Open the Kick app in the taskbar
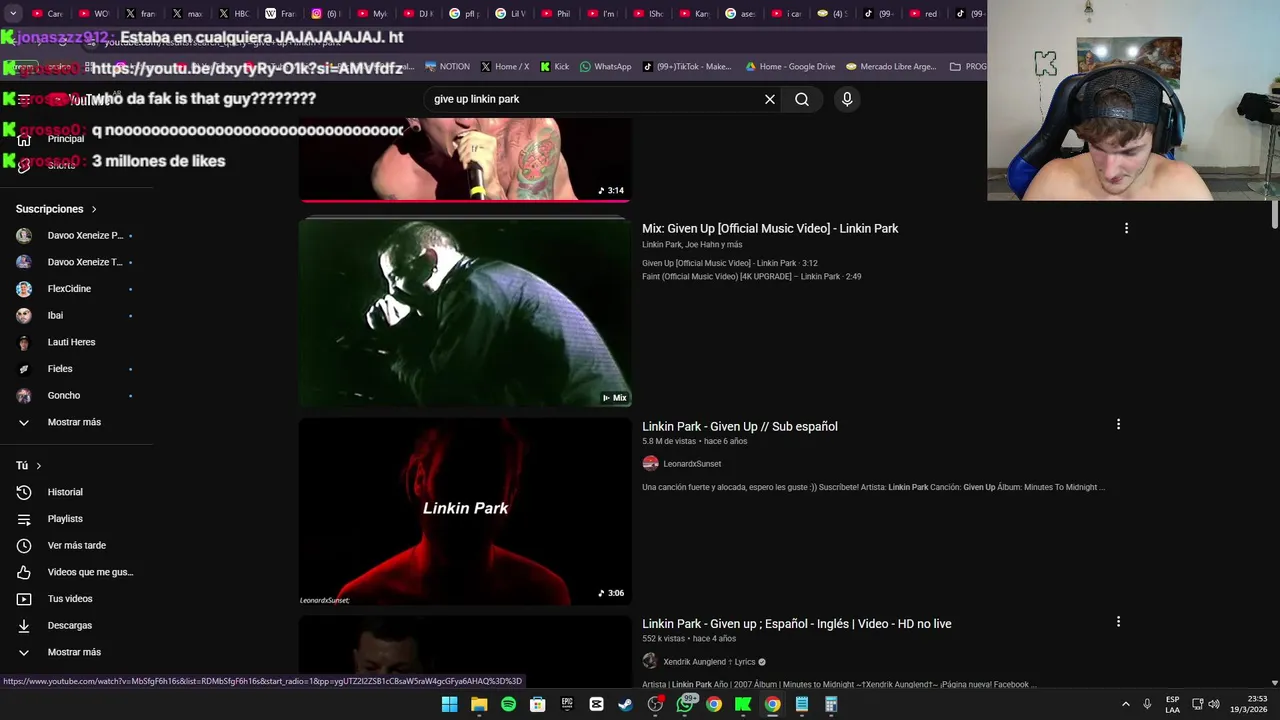 click(743, 704)
